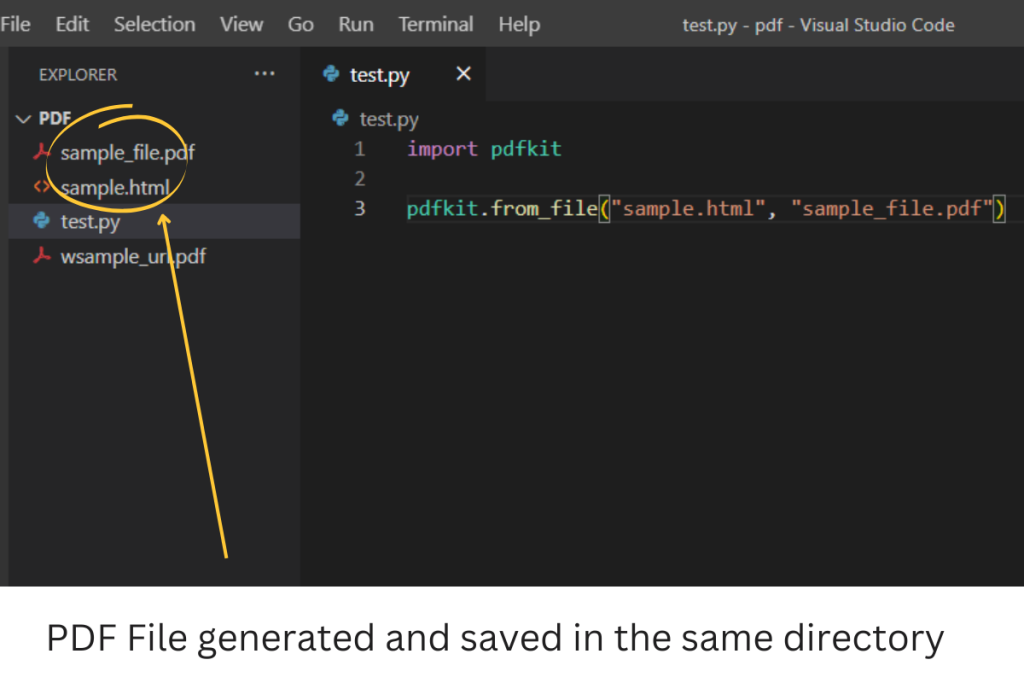Image resolution: width=1024 pixels, height=683 pixels.
Task: Collapse the PDF folder in Explorer
Action: [x=22, y=119]
